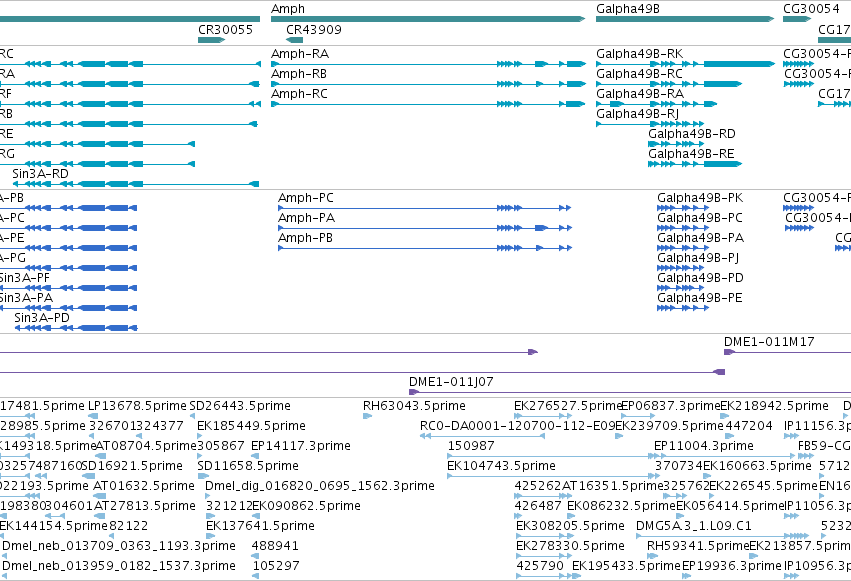The image size is (851, 581).
Task: Click the RH63043.5prime EST label
Action: click(x=414, y=406)
